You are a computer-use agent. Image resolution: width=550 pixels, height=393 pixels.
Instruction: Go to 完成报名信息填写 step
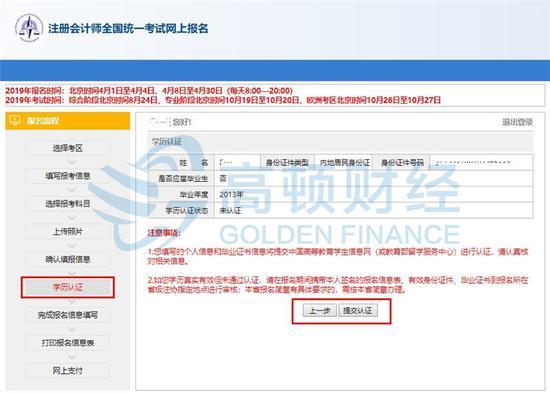click(x=67, y=315)
